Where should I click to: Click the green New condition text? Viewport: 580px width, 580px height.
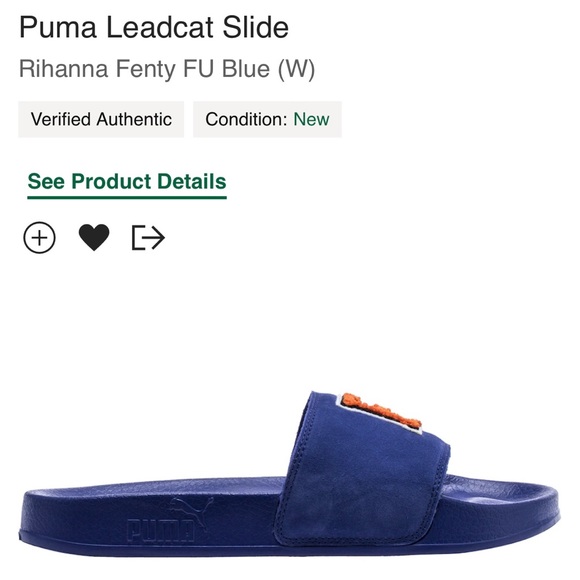311,119
